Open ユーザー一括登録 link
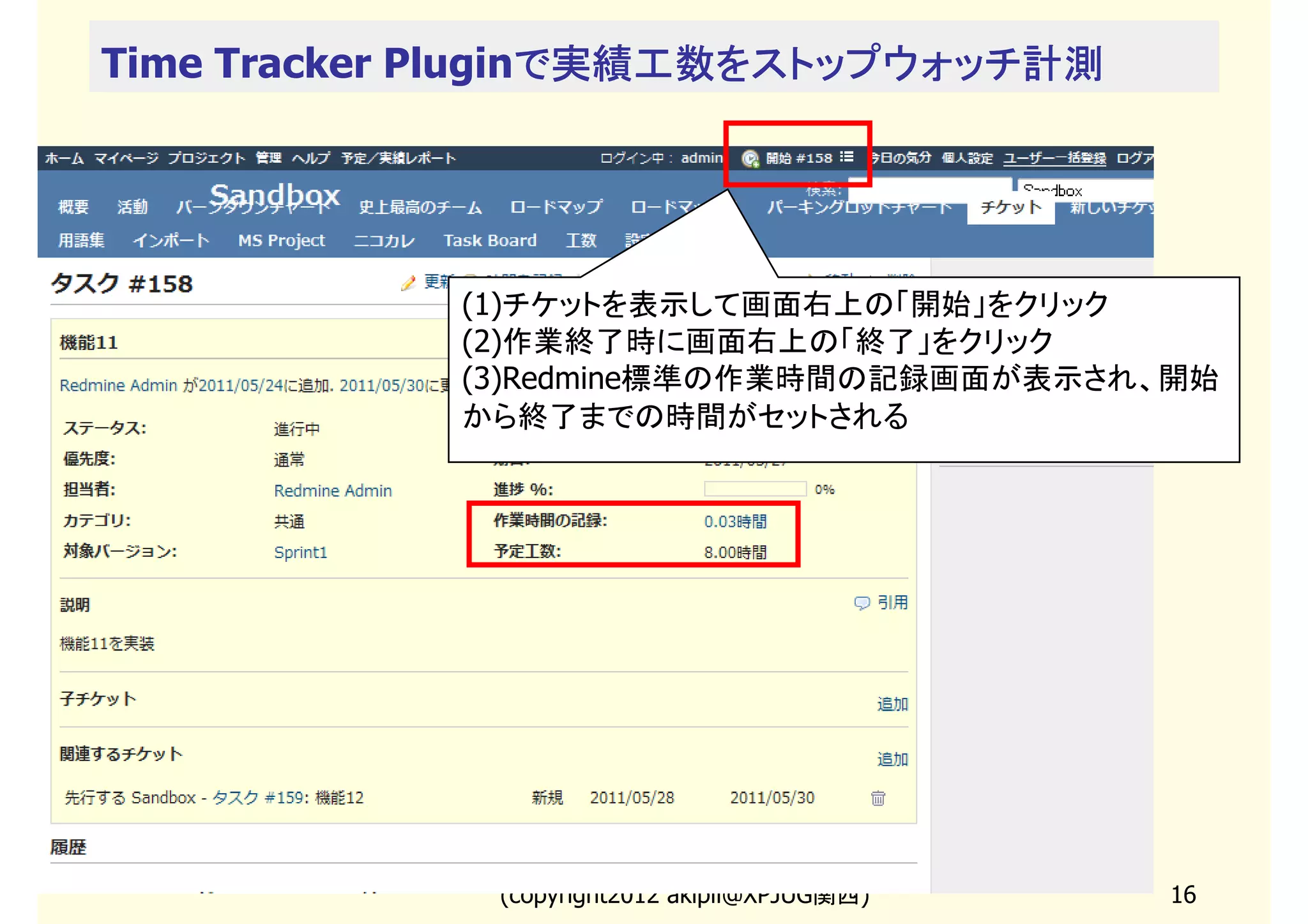Image resolution: width=1308 pixels, height=924 pixels. click(1055, 158)
